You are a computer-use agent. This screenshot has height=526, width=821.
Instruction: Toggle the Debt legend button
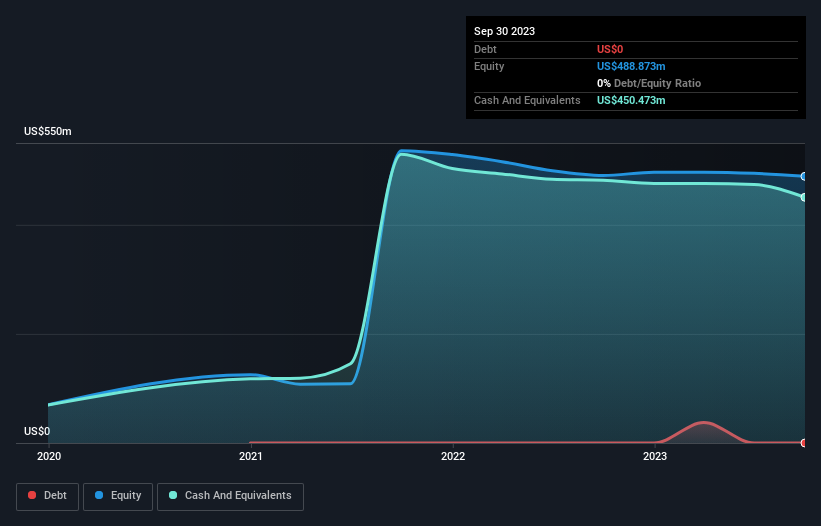[47, 496]
